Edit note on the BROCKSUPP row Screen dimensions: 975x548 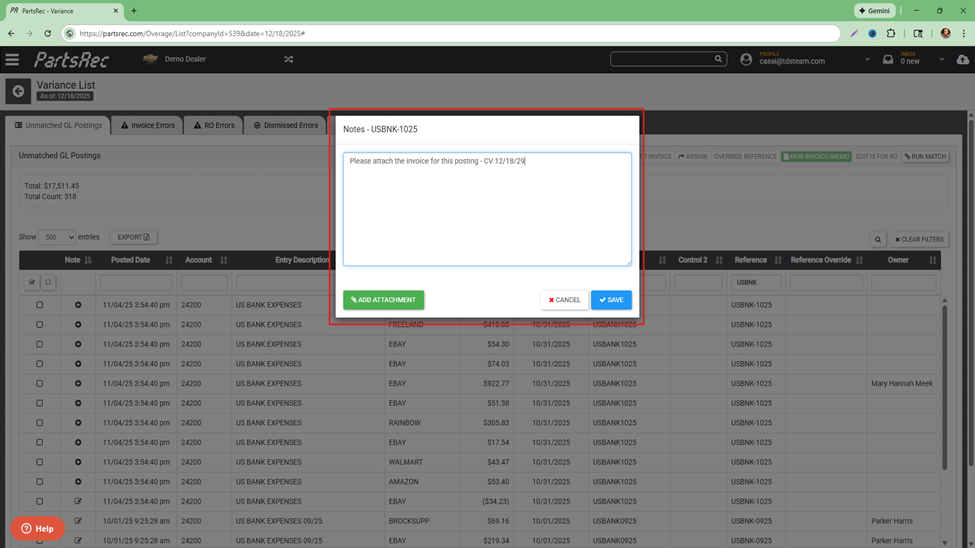(x=78, y=521)
